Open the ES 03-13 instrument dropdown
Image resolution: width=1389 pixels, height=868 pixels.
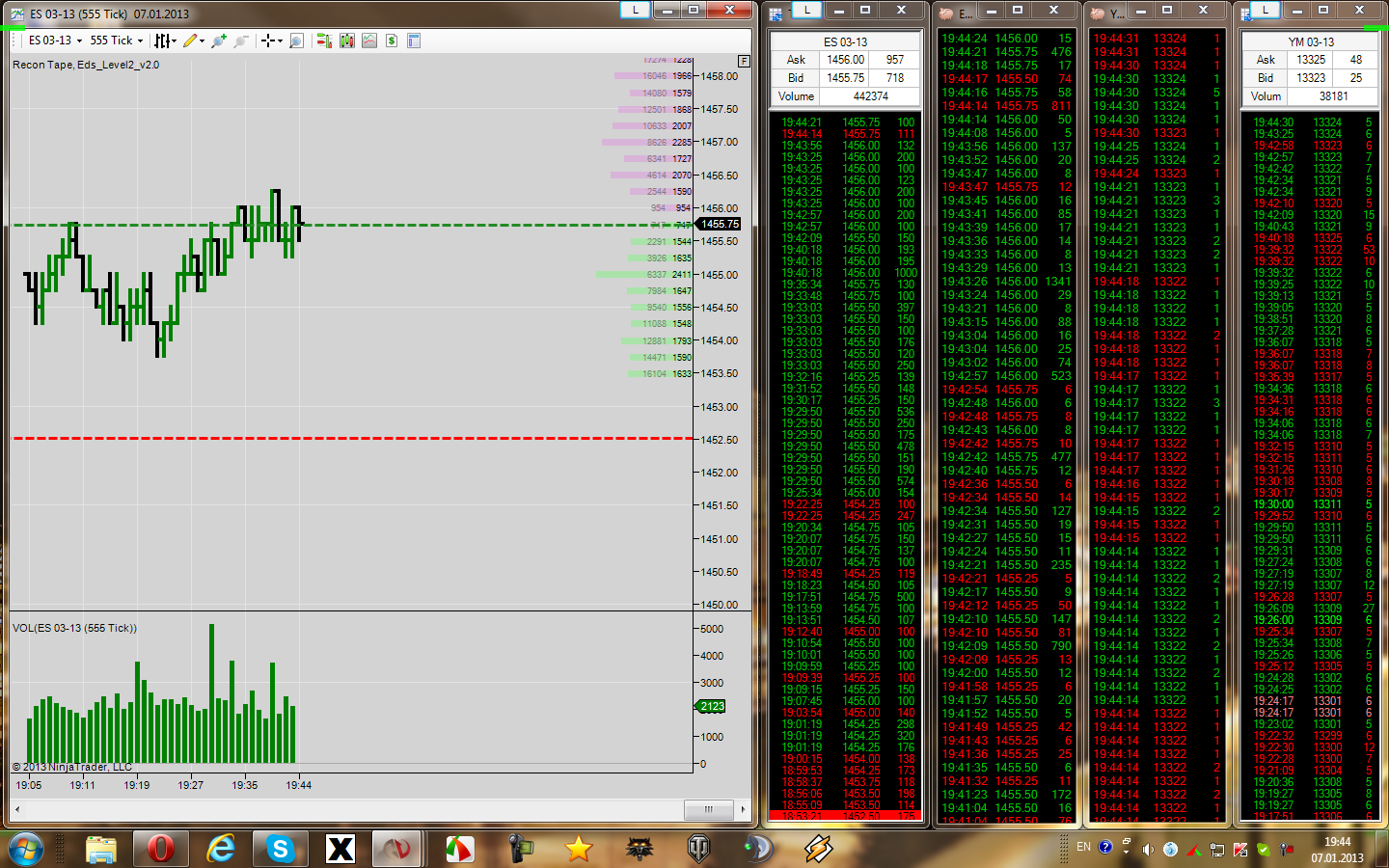coord(55,41)
